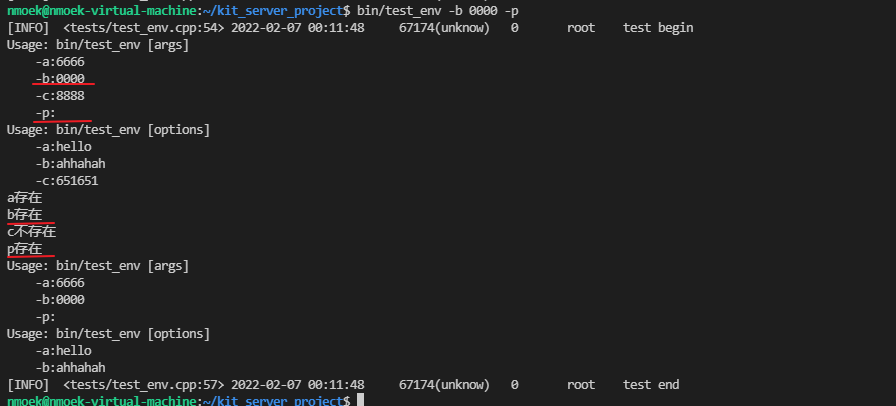896x406 pixels.
Task: Click the red-underlined b存在 line
Action: (x=25, y=214)
